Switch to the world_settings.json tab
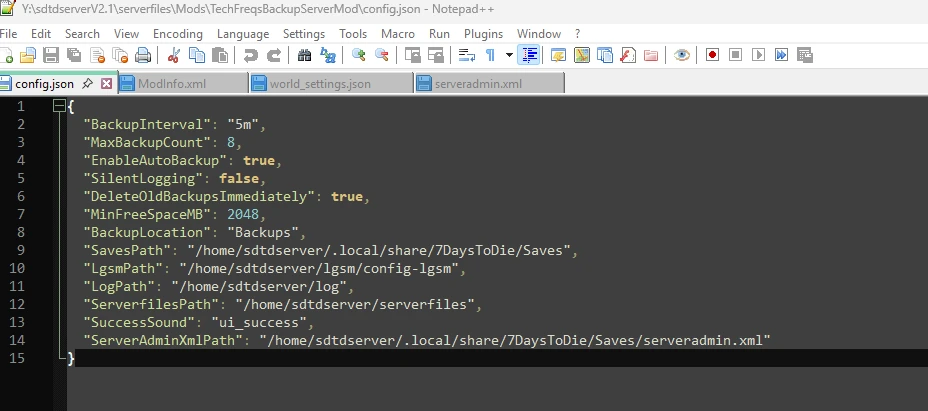 point(331,84)
